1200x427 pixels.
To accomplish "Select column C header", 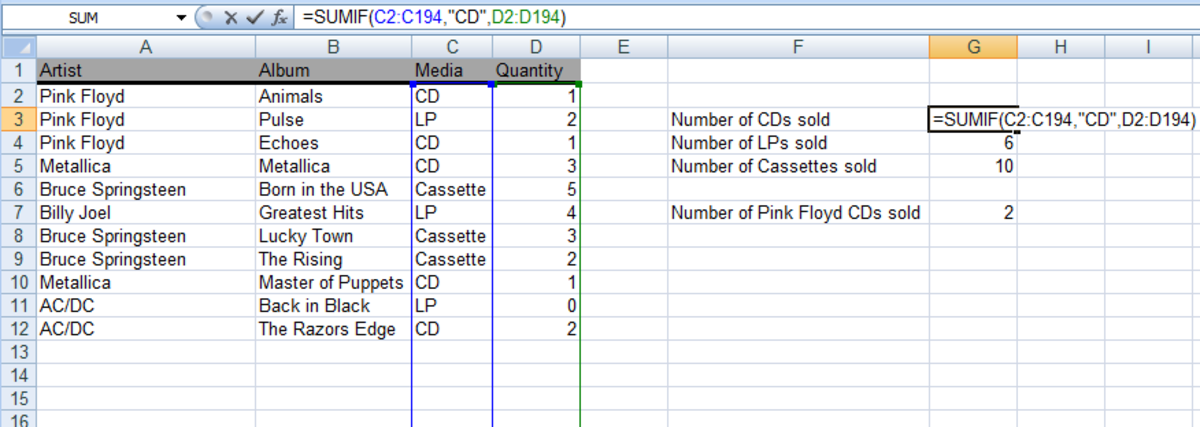I will pos(452,46).
